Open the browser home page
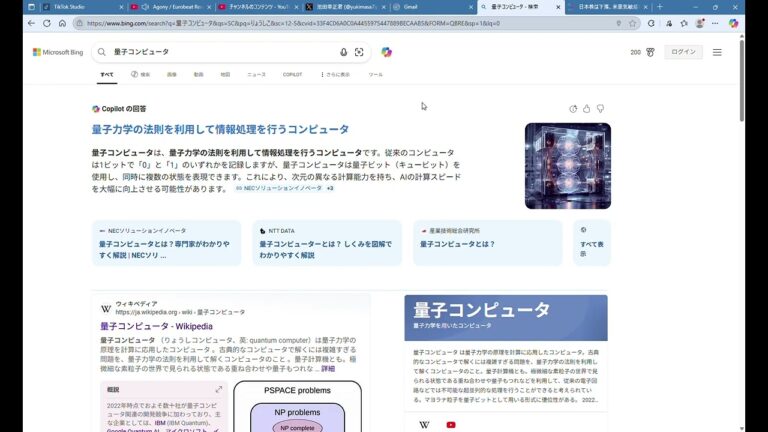768x432 pixels. (62, 23)
